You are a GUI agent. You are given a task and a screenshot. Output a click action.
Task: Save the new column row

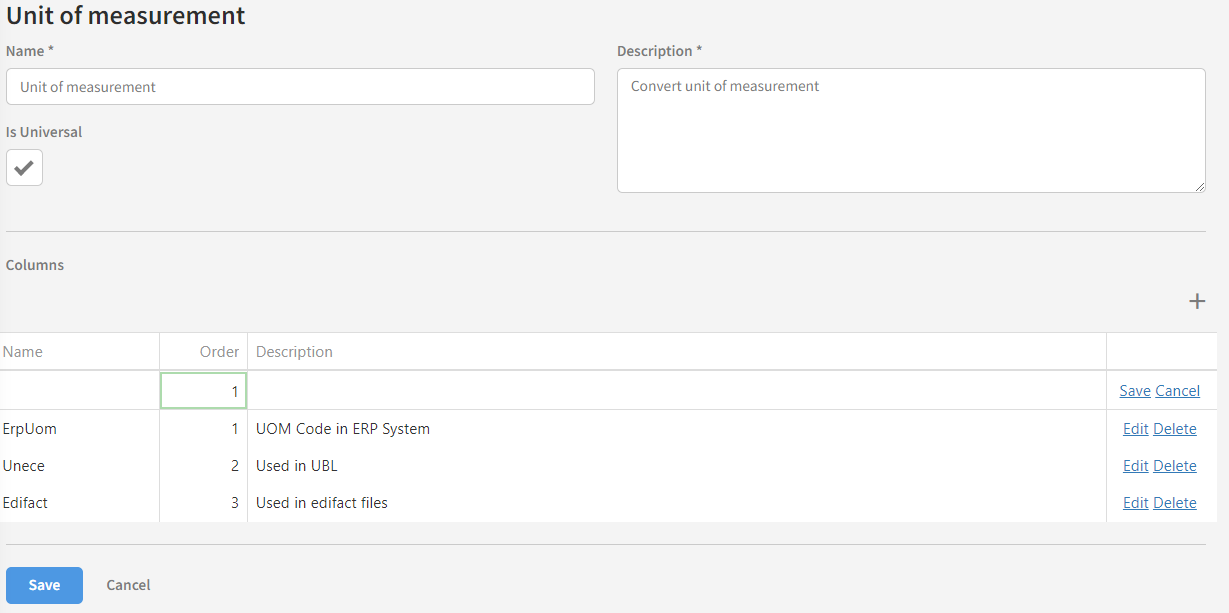(1134, 391)
